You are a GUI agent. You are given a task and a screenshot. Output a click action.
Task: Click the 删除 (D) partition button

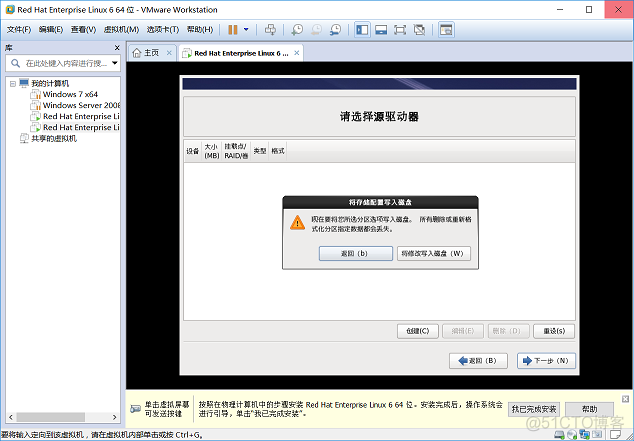tap(508, 331)
